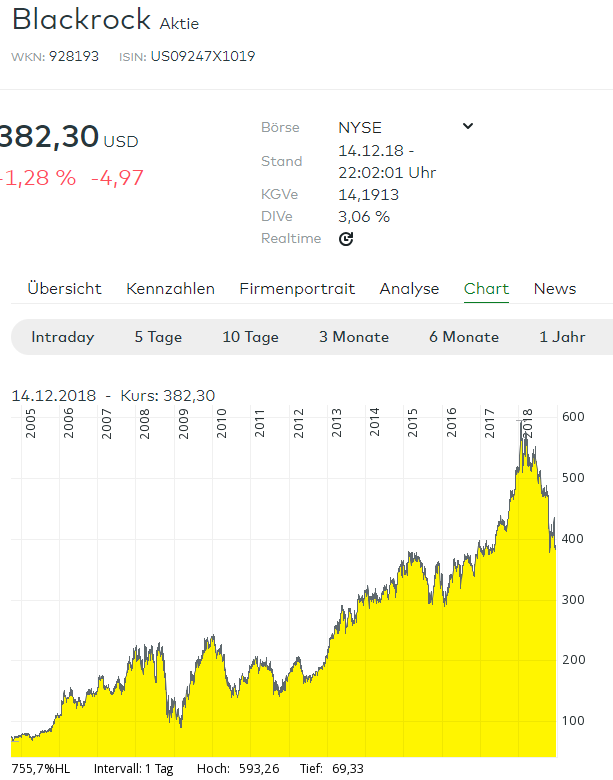This screenshot has width=613, height=780.
Task: Click the NYSE exchange value
Action: (360, 128)
